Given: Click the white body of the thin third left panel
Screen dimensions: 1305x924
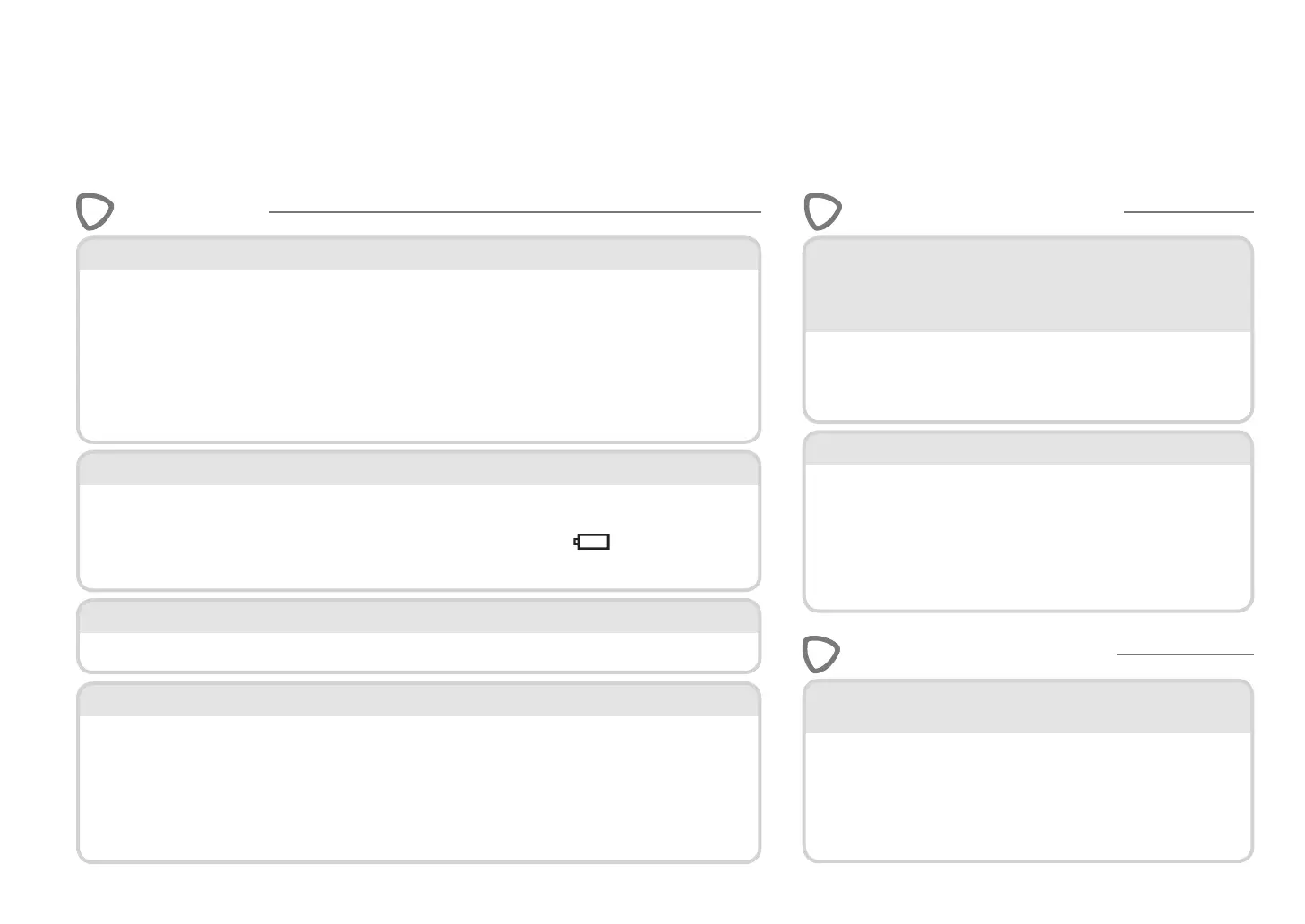Looking at the screenshot, I should click(418, 651).
